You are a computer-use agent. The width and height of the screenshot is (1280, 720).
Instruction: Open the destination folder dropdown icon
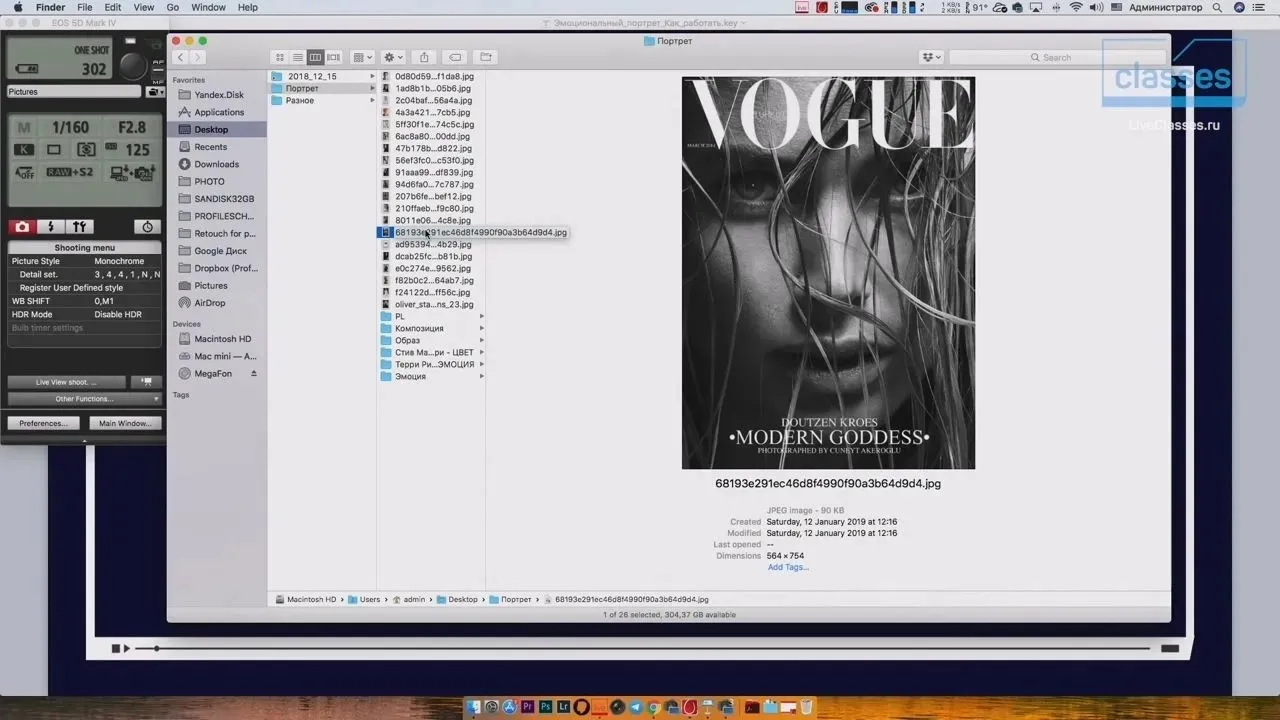coord(155,91)
